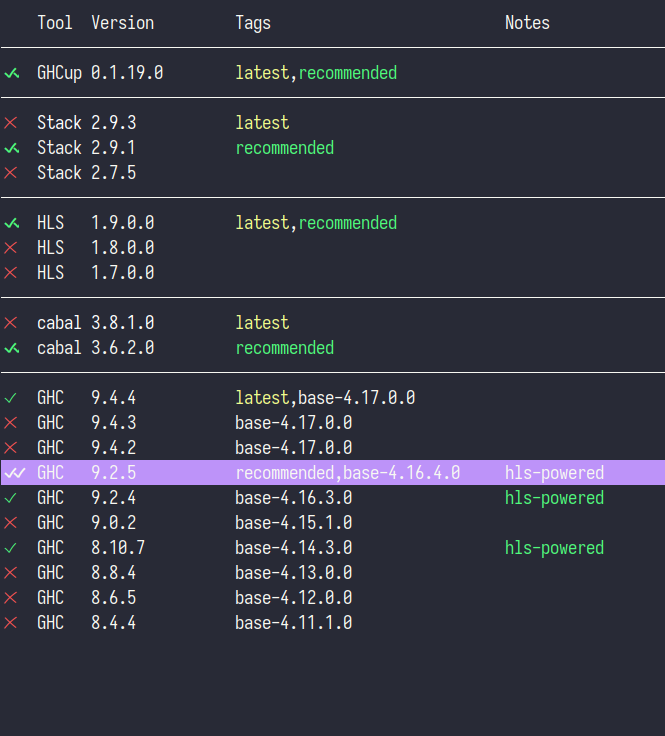Click the 'latest' tag on cabal 3.8.1.0
This screenshot has height=736, width=665.
coord(262,322)
